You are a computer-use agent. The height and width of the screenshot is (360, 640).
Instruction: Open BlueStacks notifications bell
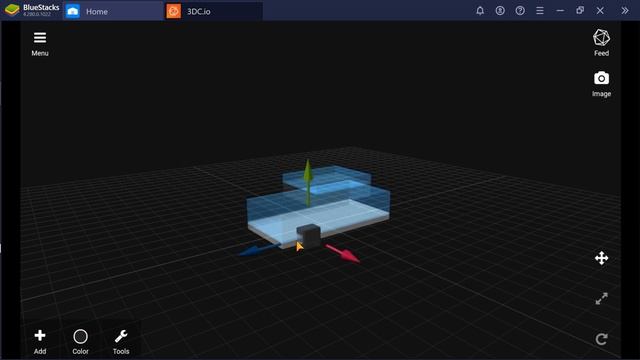480,11
